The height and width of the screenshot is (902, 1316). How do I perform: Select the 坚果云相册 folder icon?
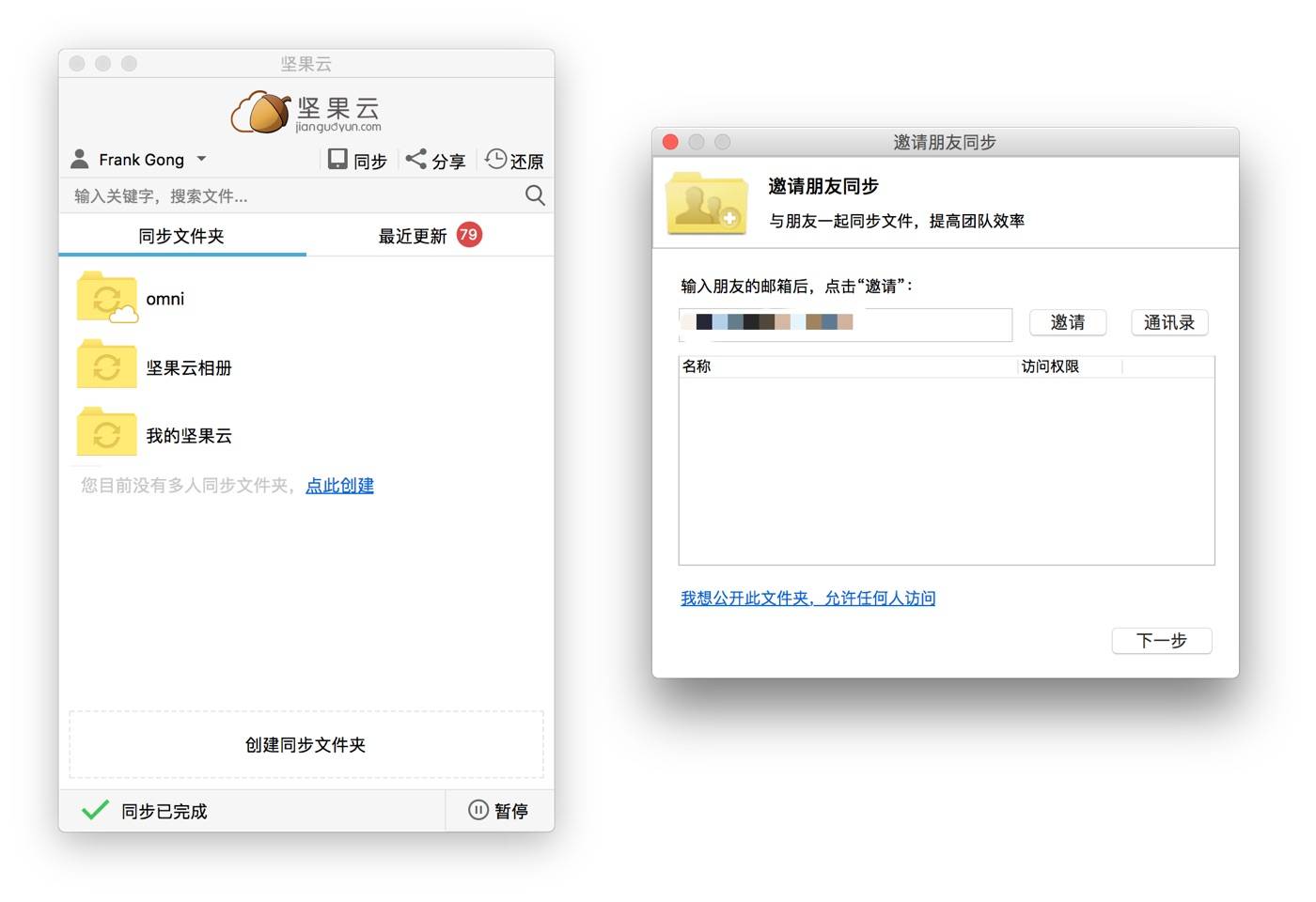click(x=107, y=365)
